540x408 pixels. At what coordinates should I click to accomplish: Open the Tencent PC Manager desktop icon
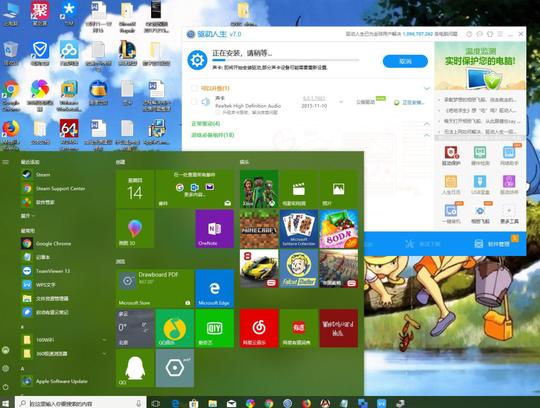(40, 53)
